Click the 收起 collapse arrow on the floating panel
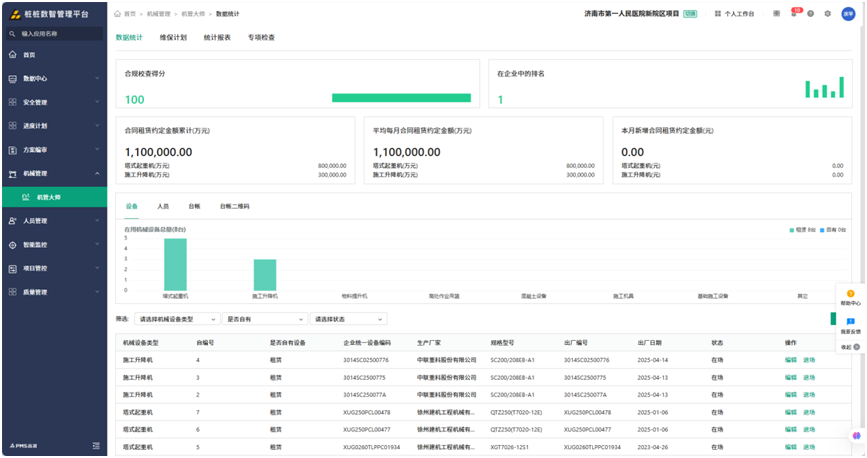Image resolution: width=867 pixels, height=458 pixels. tap(856, 347)
